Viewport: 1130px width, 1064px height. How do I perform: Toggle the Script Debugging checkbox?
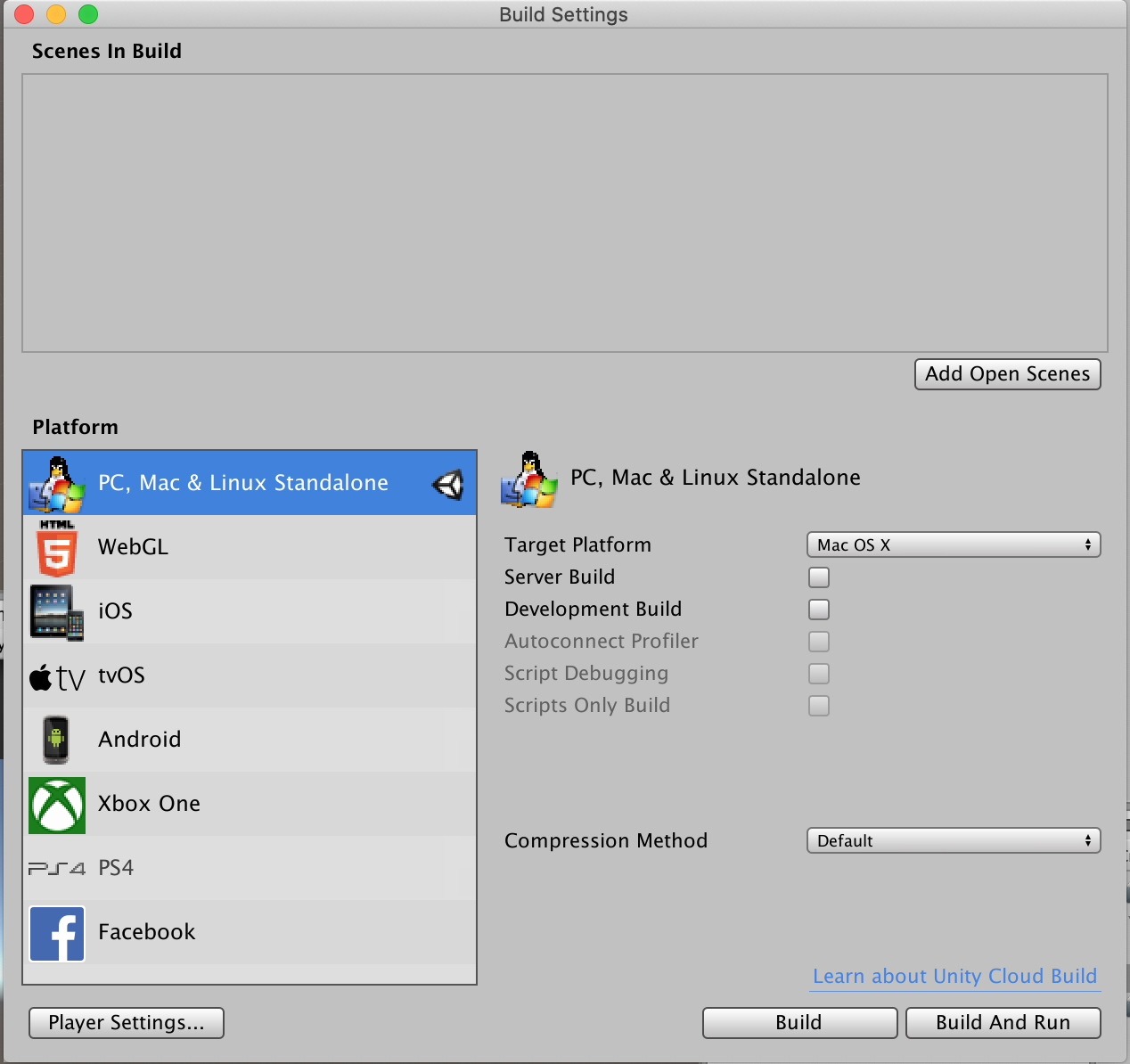(819, 674)
